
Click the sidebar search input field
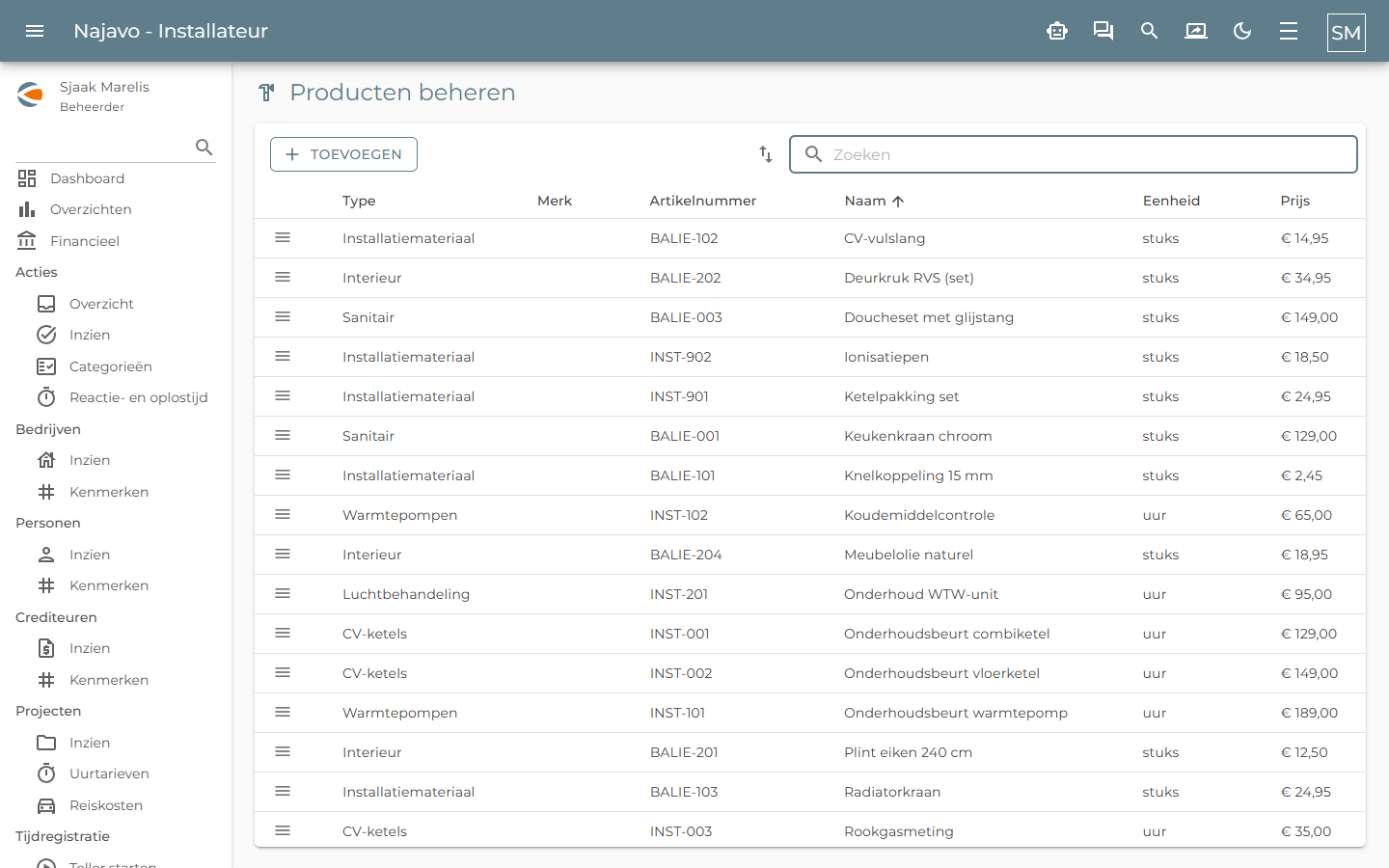coord(104,147)
